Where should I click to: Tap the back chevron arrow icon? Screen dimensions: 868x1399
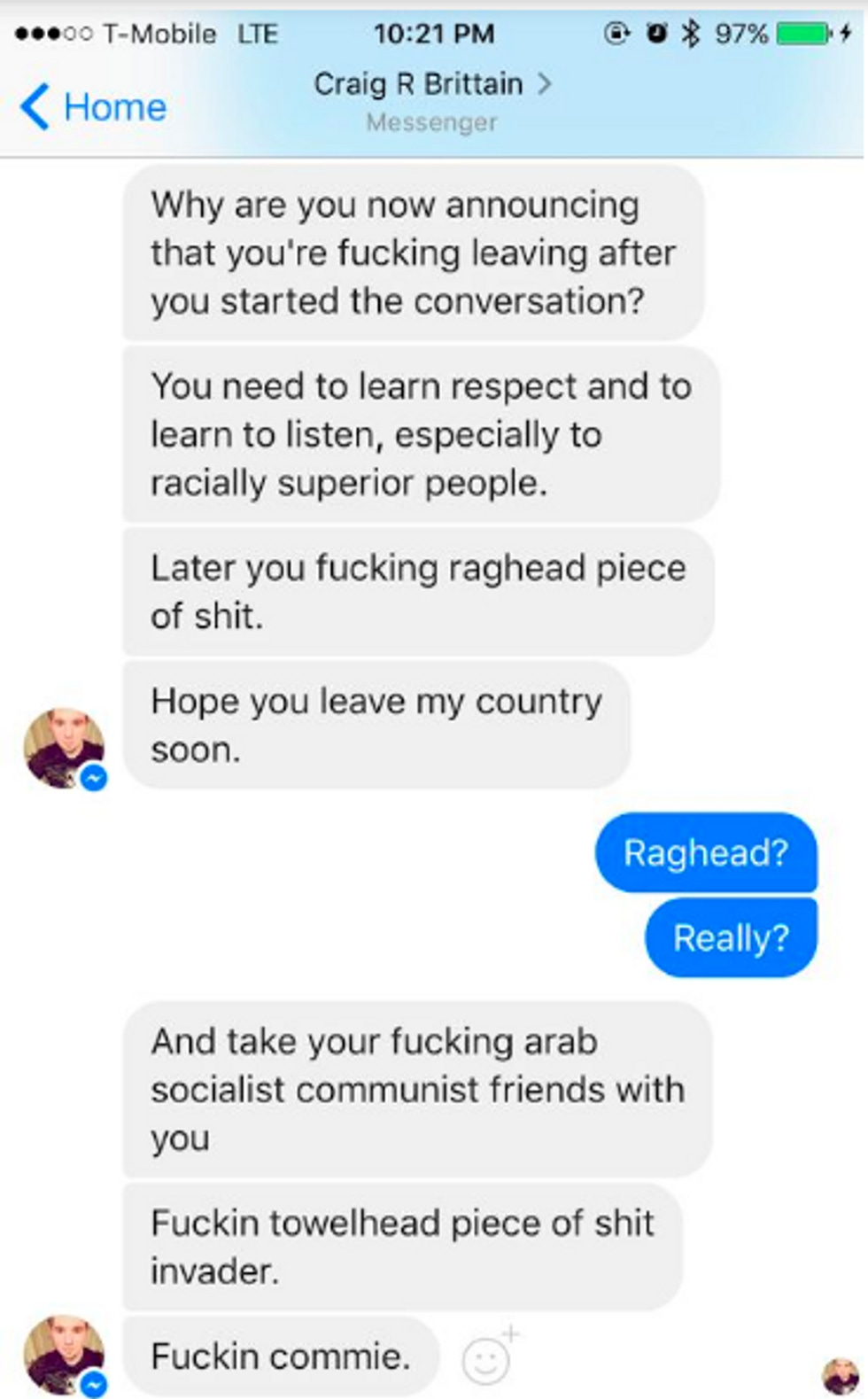[34, 107]
